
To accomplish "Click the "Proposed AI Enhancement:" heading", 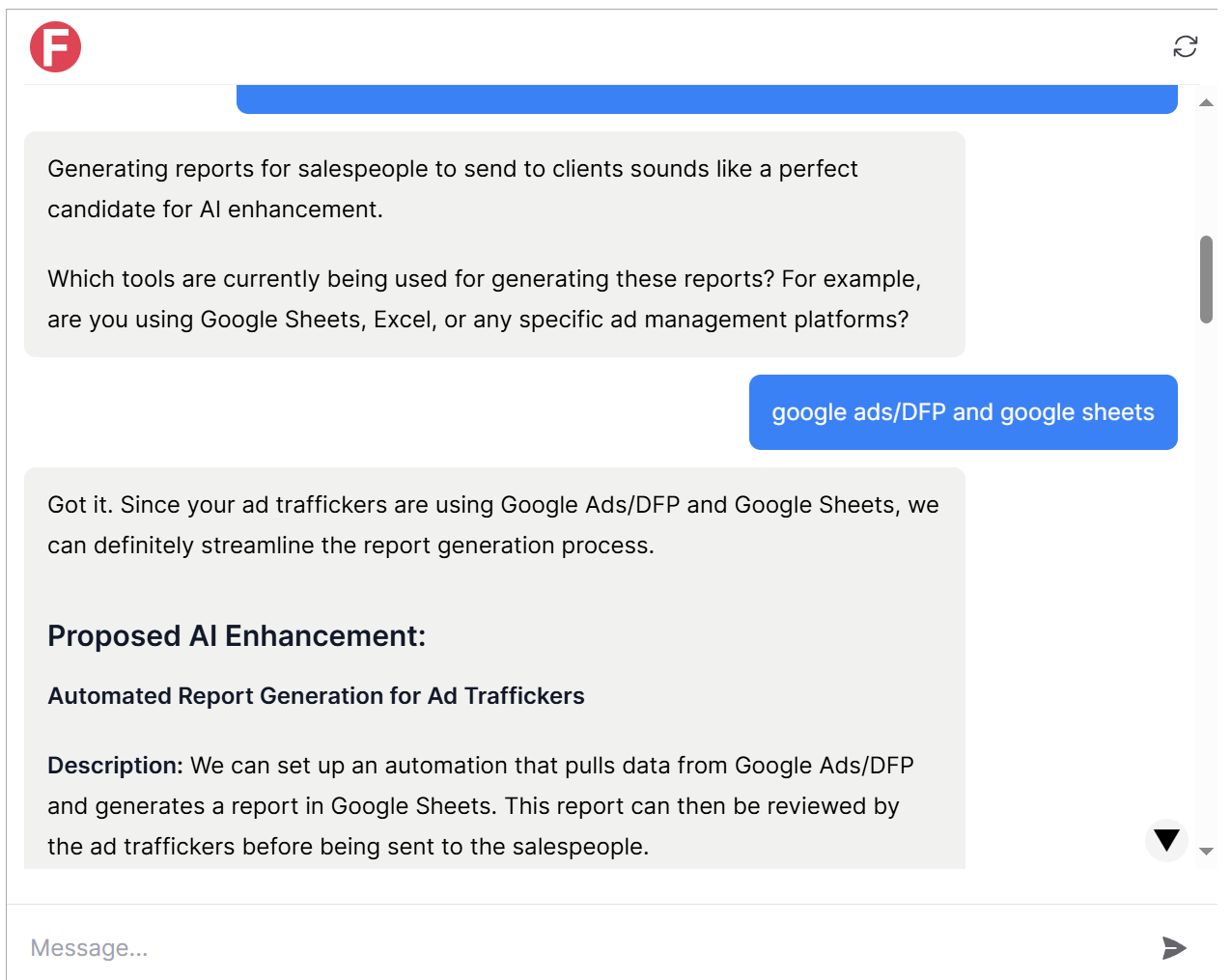I will (237, 635).
